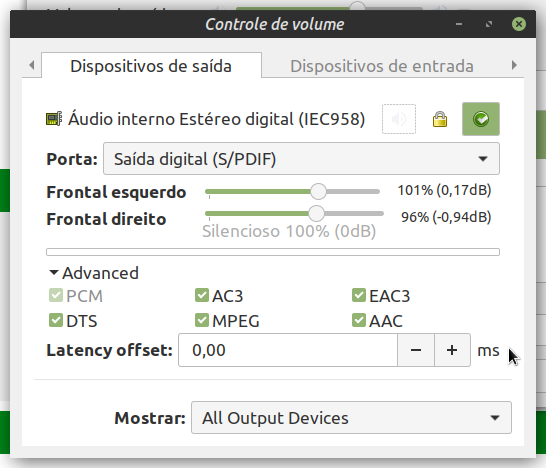The width and height of the screenshot is (546, 468).
Task: Increase latency offset with plus button
Action: pyautogui.click(x=452, y=350)
